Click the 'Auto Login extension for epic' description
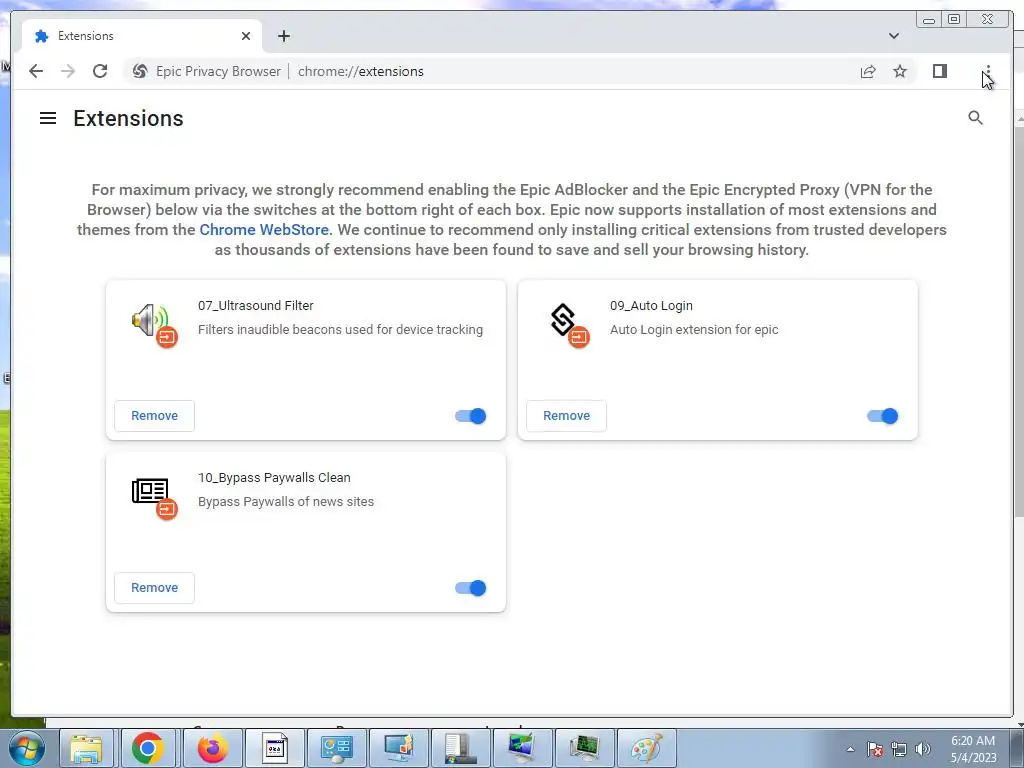The image size is (1024, 768). pos(694,330)
